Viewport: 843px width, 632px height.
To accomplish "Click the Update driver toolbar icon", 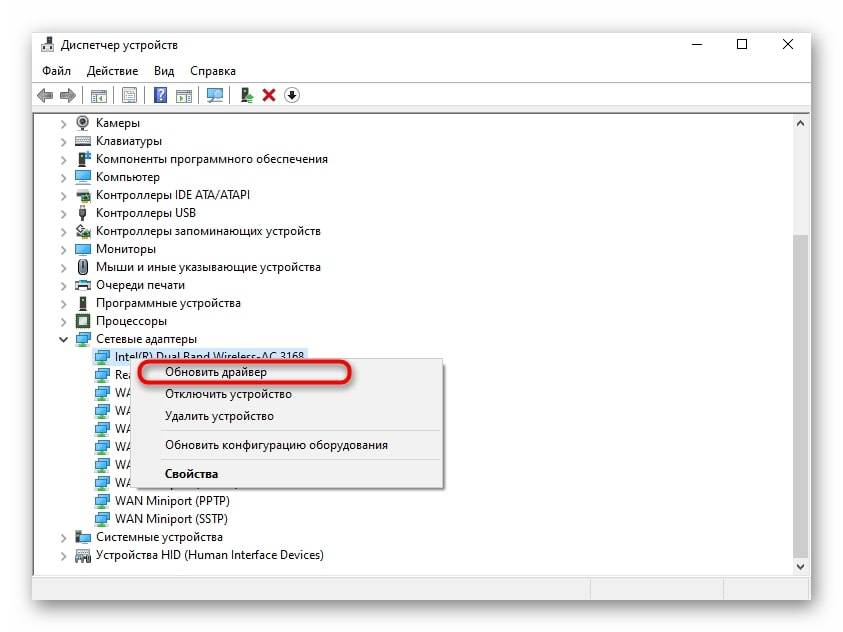I will (246, 95).
